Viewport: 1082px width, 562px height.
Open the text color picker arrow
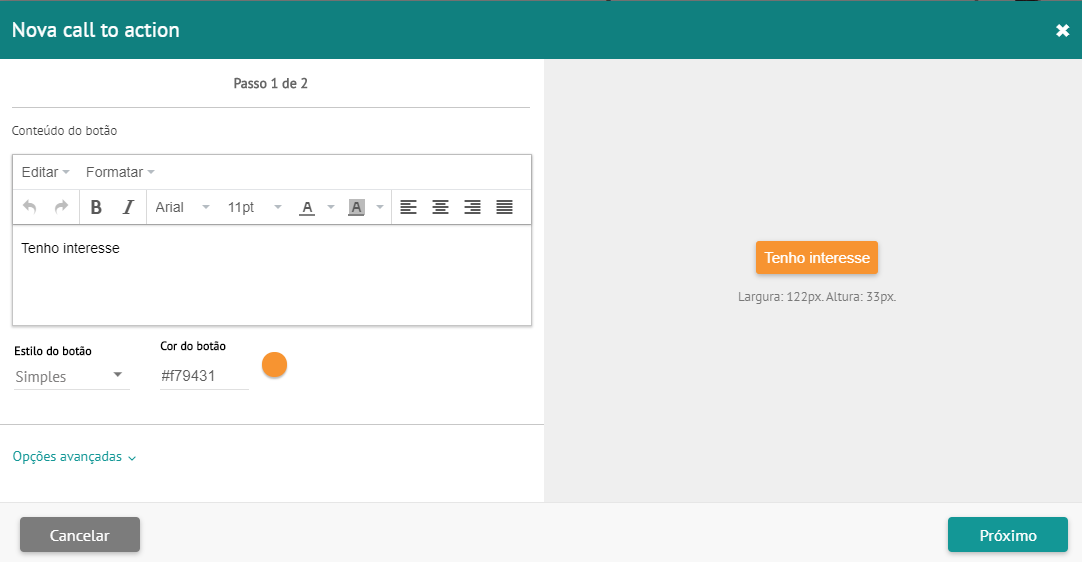pos(331,207)
